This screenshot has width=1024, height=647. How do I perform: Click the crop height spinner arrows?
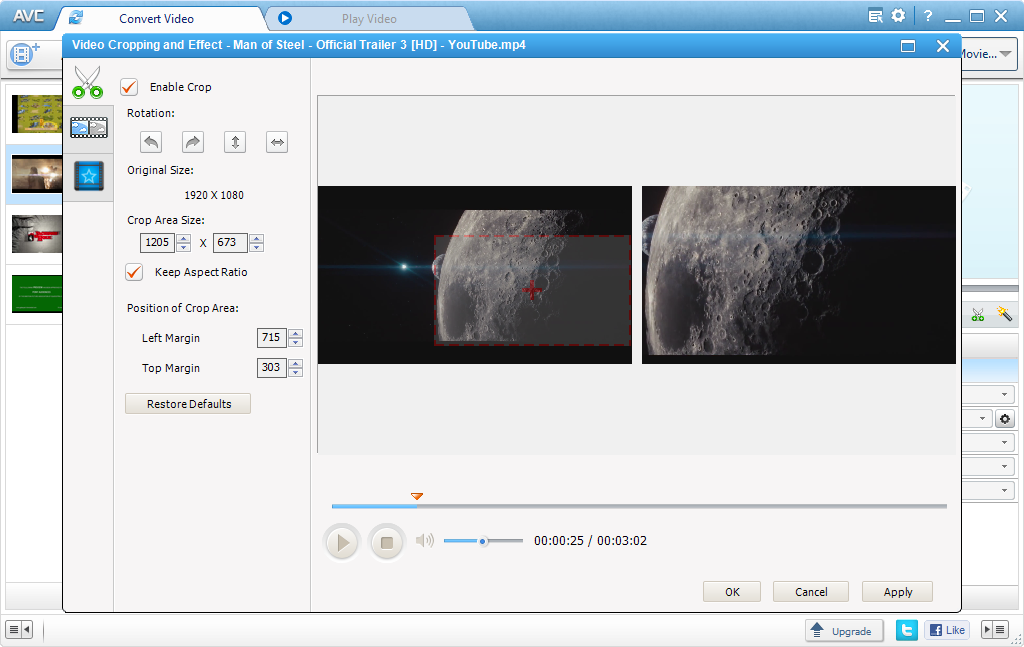click(x=257, y=243)
